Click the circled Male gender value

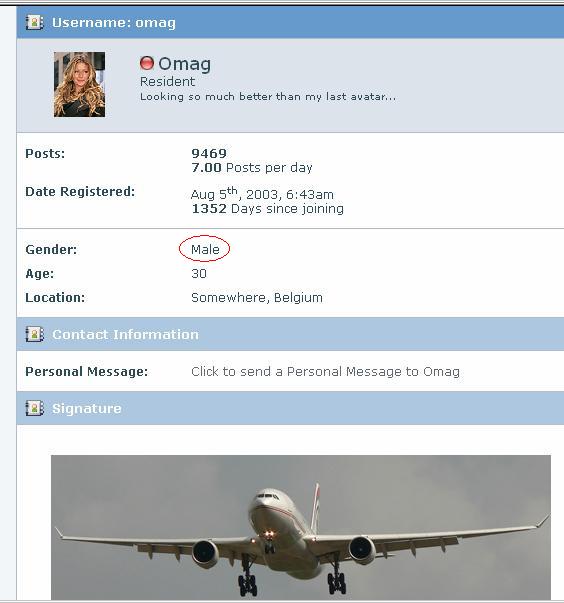[x=205, y=249]
